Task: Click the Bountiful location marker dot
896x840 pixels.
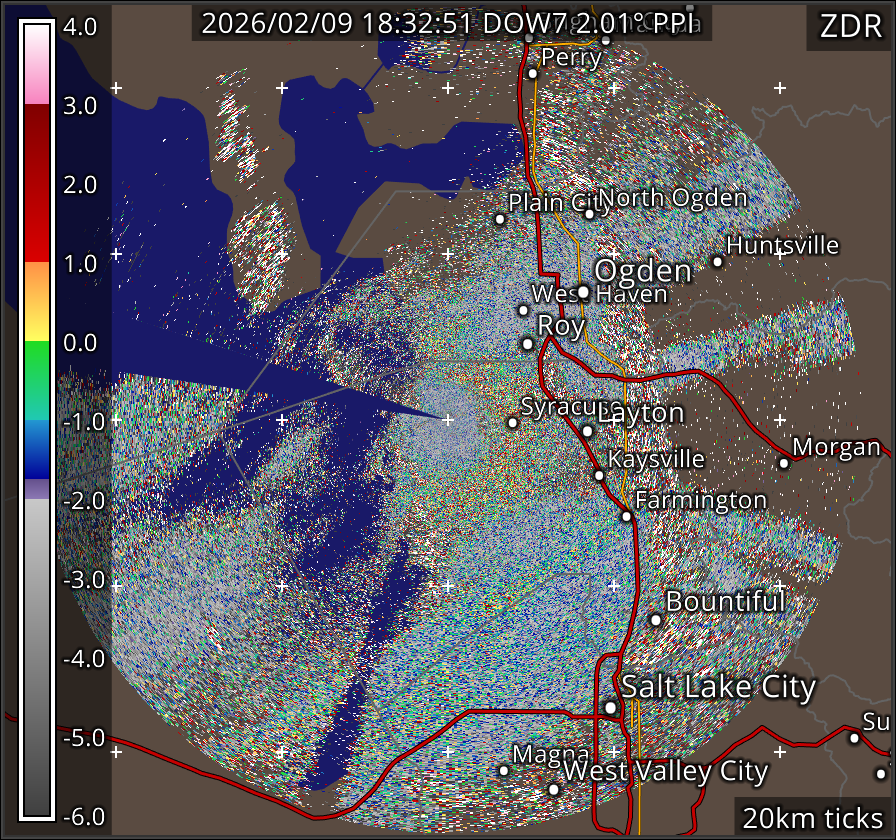Action: tap(656, 619)
